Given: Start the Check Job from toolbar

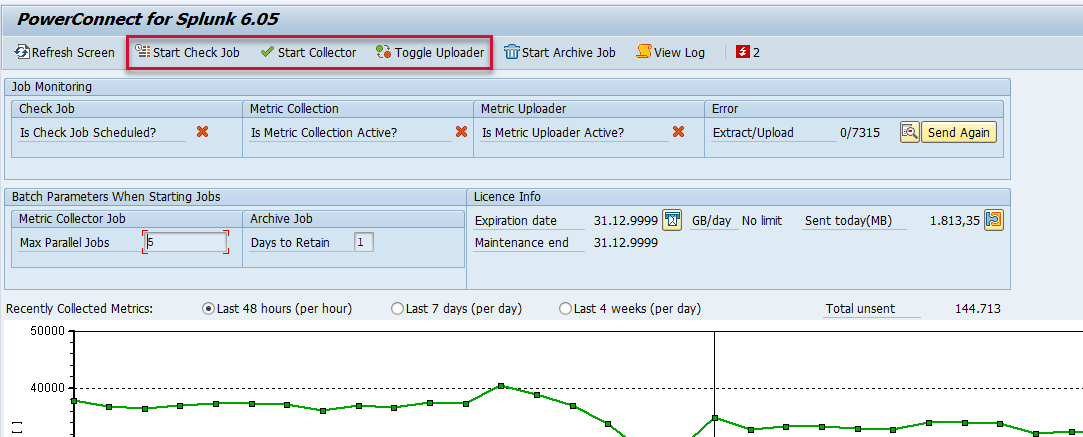Looking at the screenshot, I should pos(188,52).
